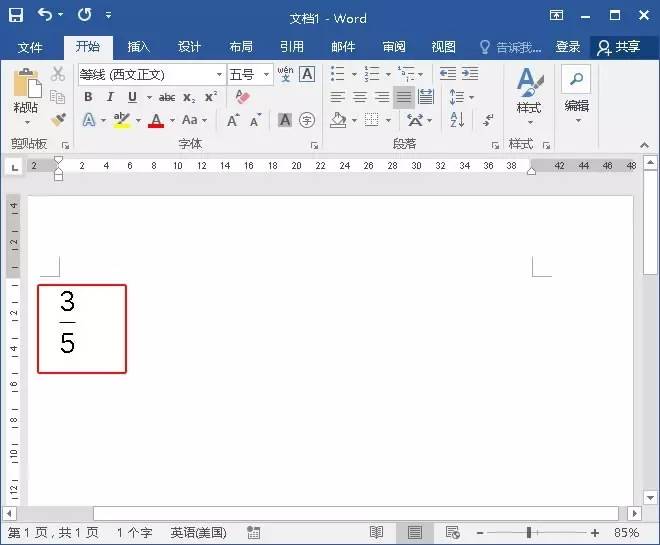Screen dimensions: 660x545
Task: Switch to the 邮件 tab
Action: coord(343,47)
